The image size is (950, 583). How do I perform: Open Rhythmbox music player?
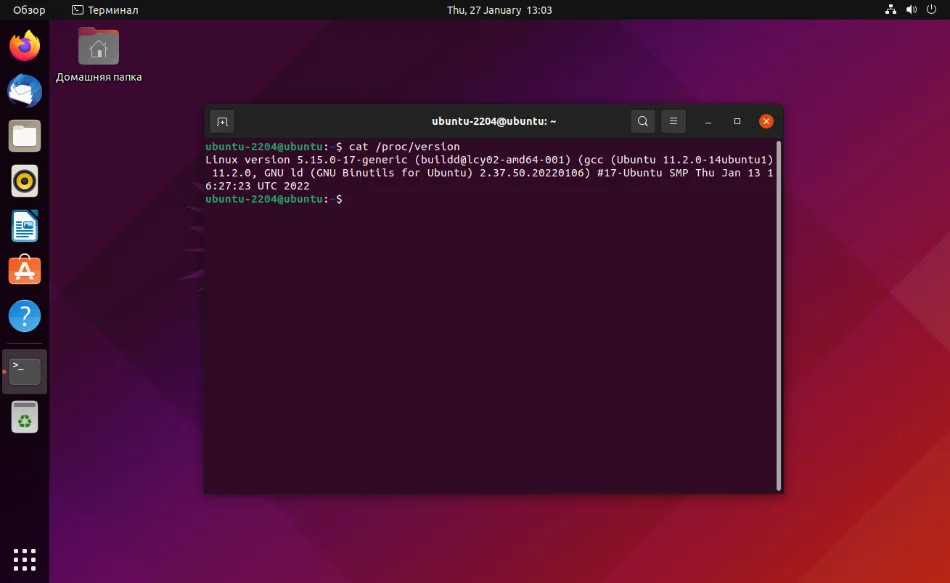pyautogui.click(x=23, y=181)
